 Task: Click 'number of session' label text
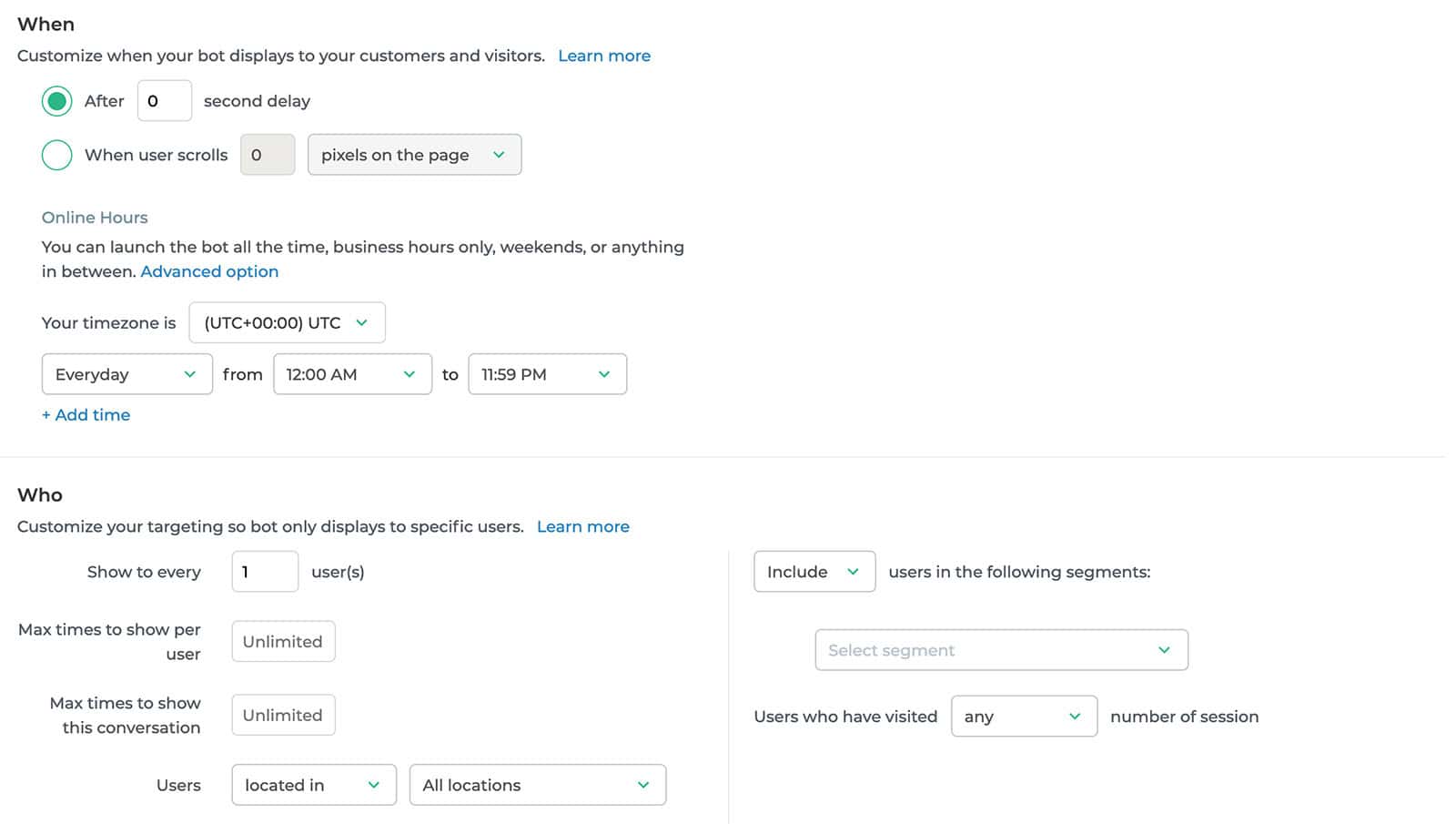coord(1185,717)
